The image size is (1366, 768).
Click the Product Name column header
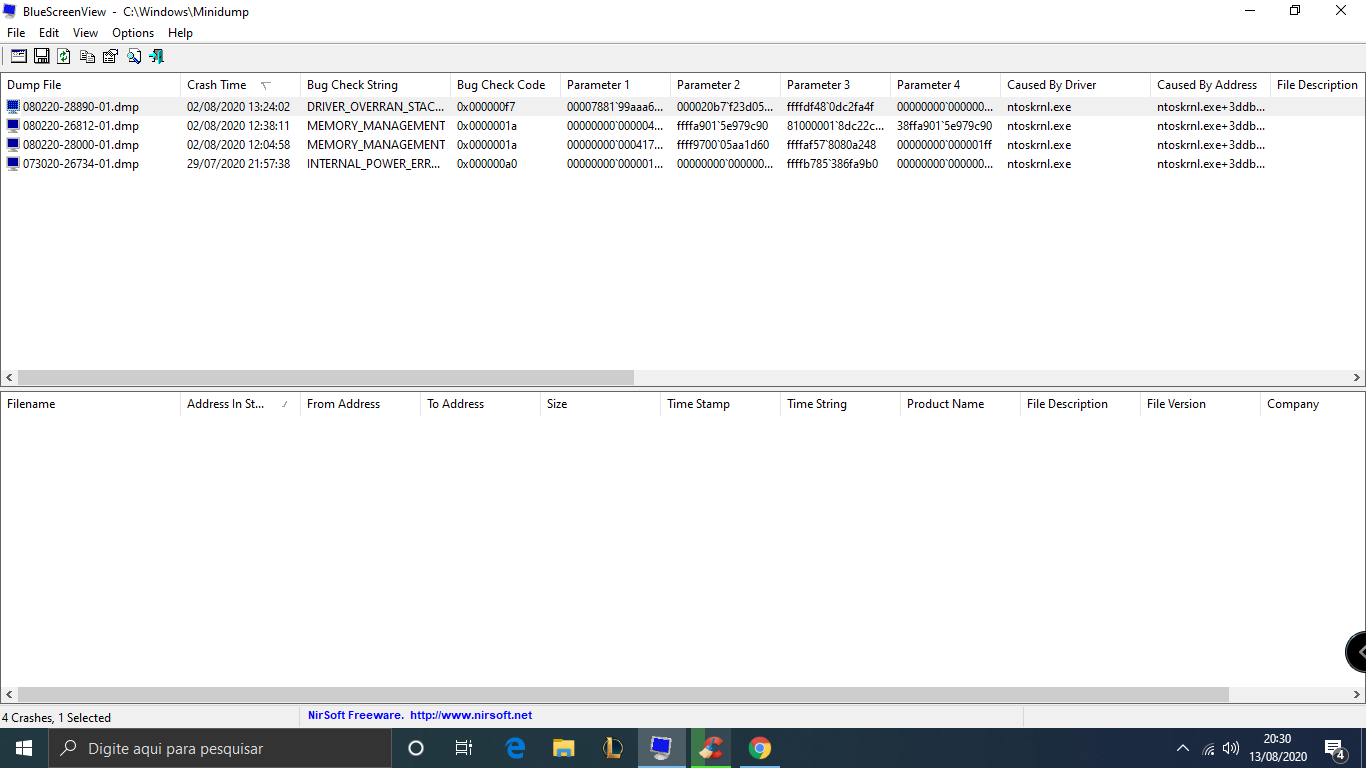click(x=960, y=404)
